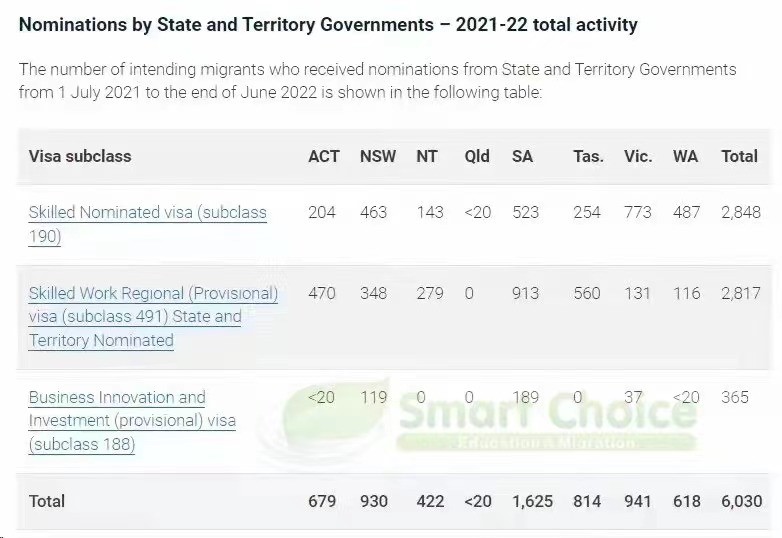Select the 1,625 SA total cell
Screen dimensions: 782x538
pyautogui.click(x=532, y=501)
